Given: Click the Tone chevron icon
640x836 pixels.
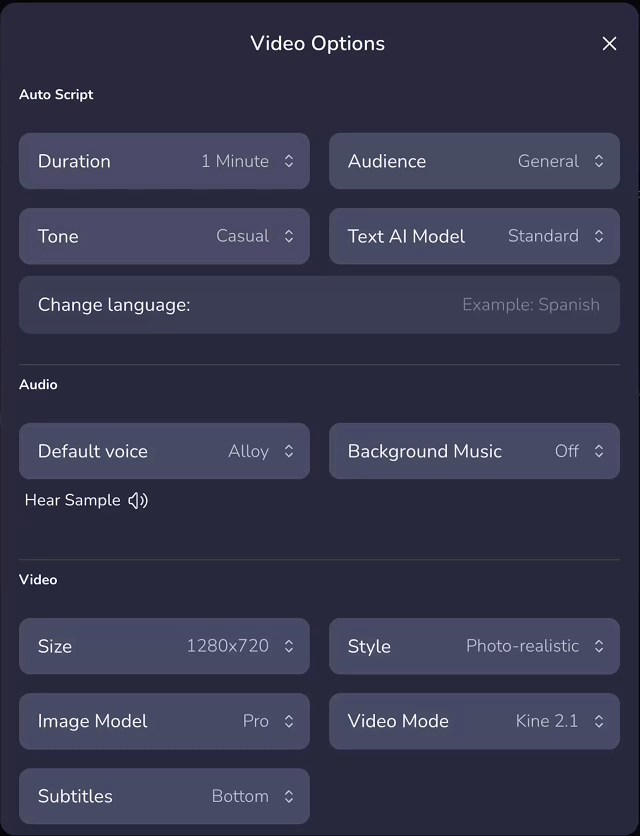Looking at the screenshot, I should (x=287, y=236).
